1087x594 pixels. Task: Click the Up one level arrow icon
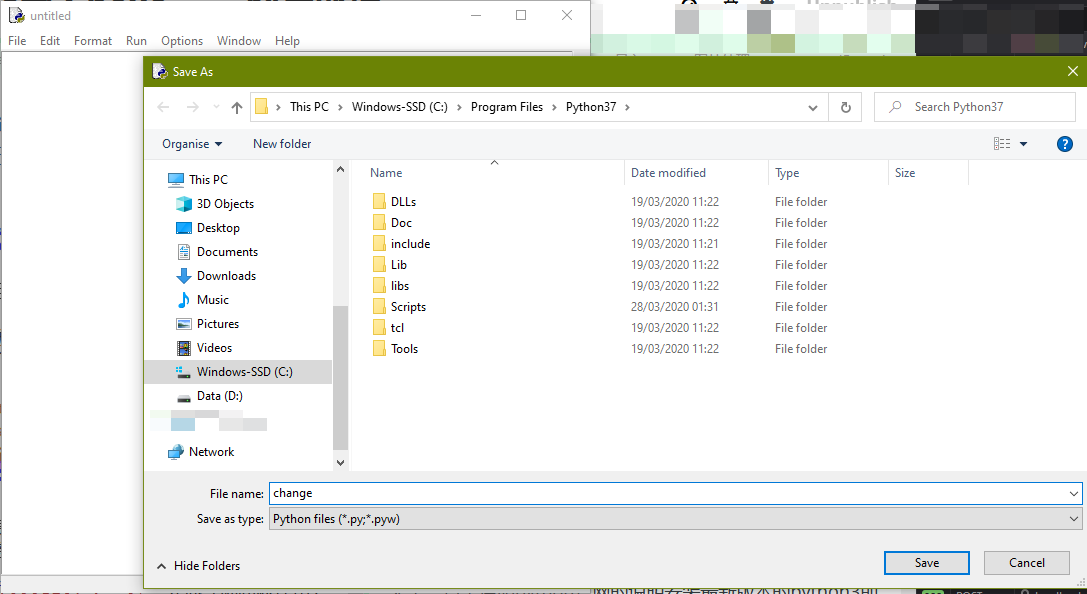coord(237,107)
